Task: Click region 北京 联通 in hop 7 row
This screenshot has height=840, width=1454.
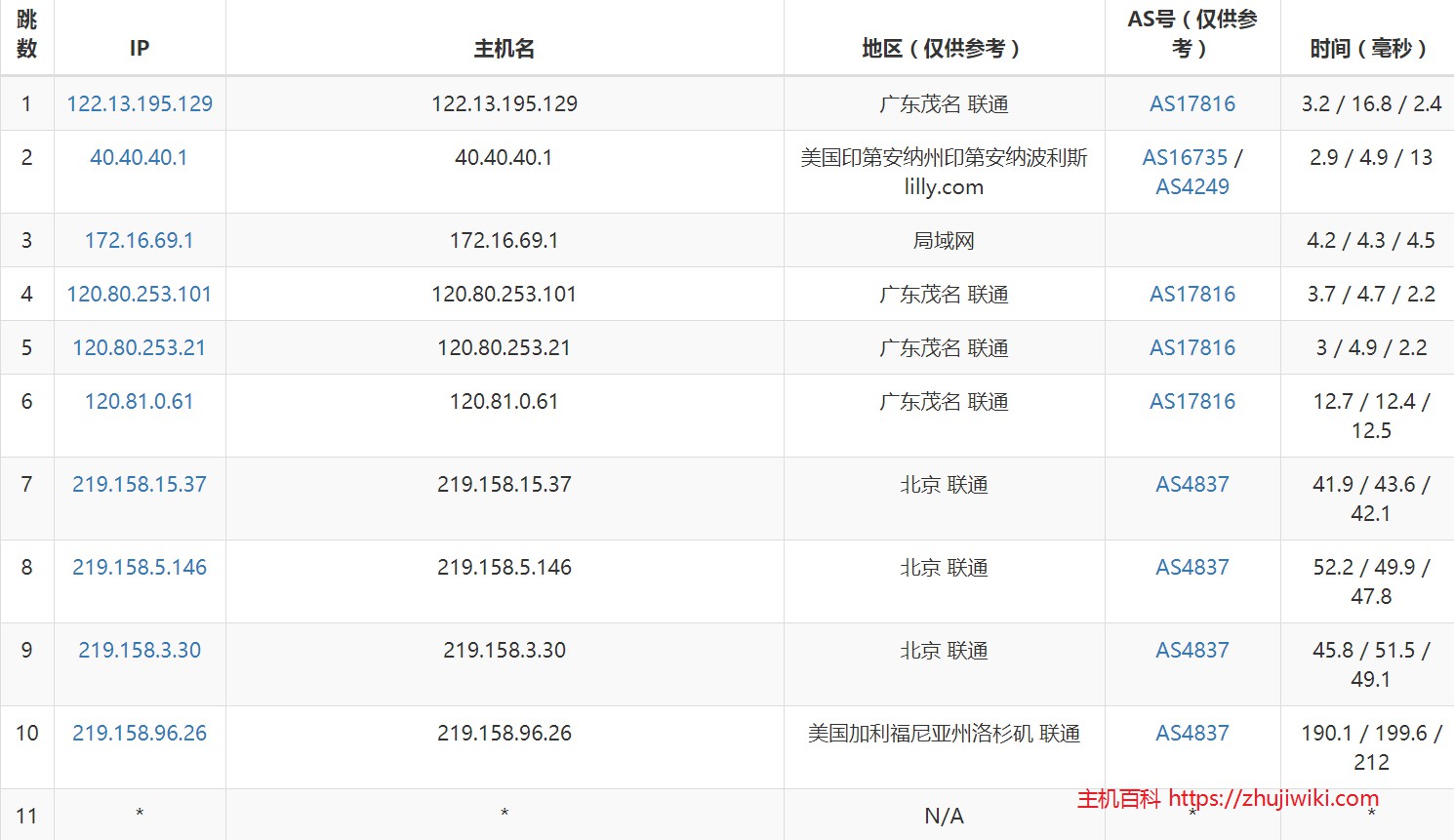Action: 944,484
